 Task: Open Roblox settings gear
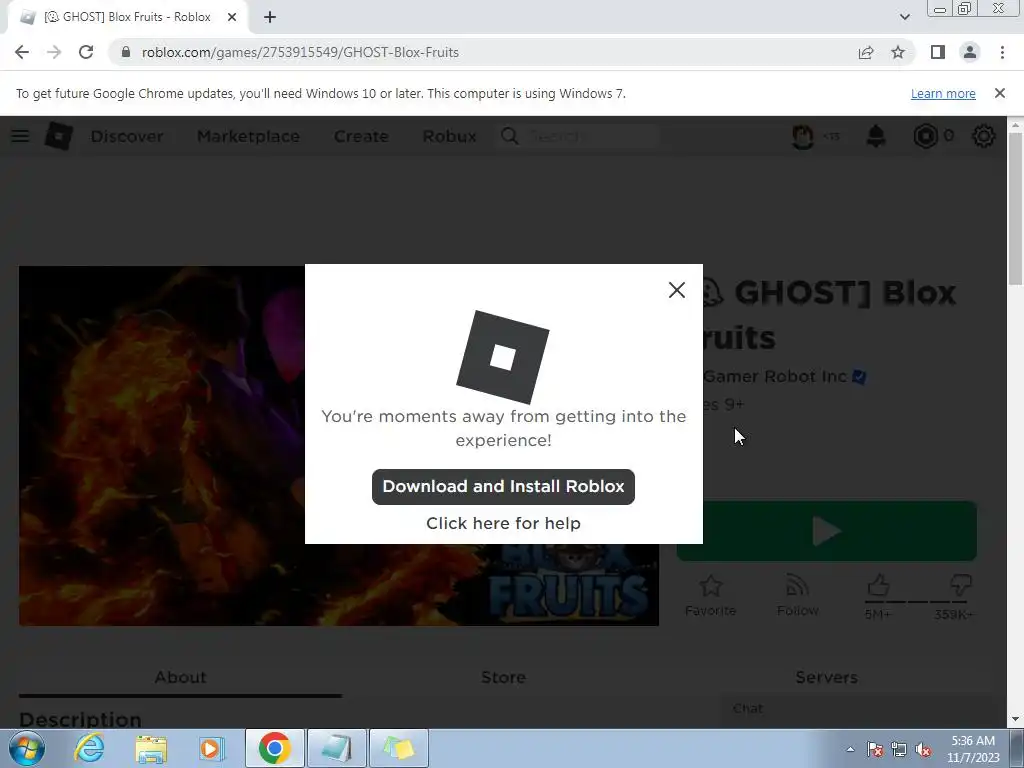coord(984,136)
